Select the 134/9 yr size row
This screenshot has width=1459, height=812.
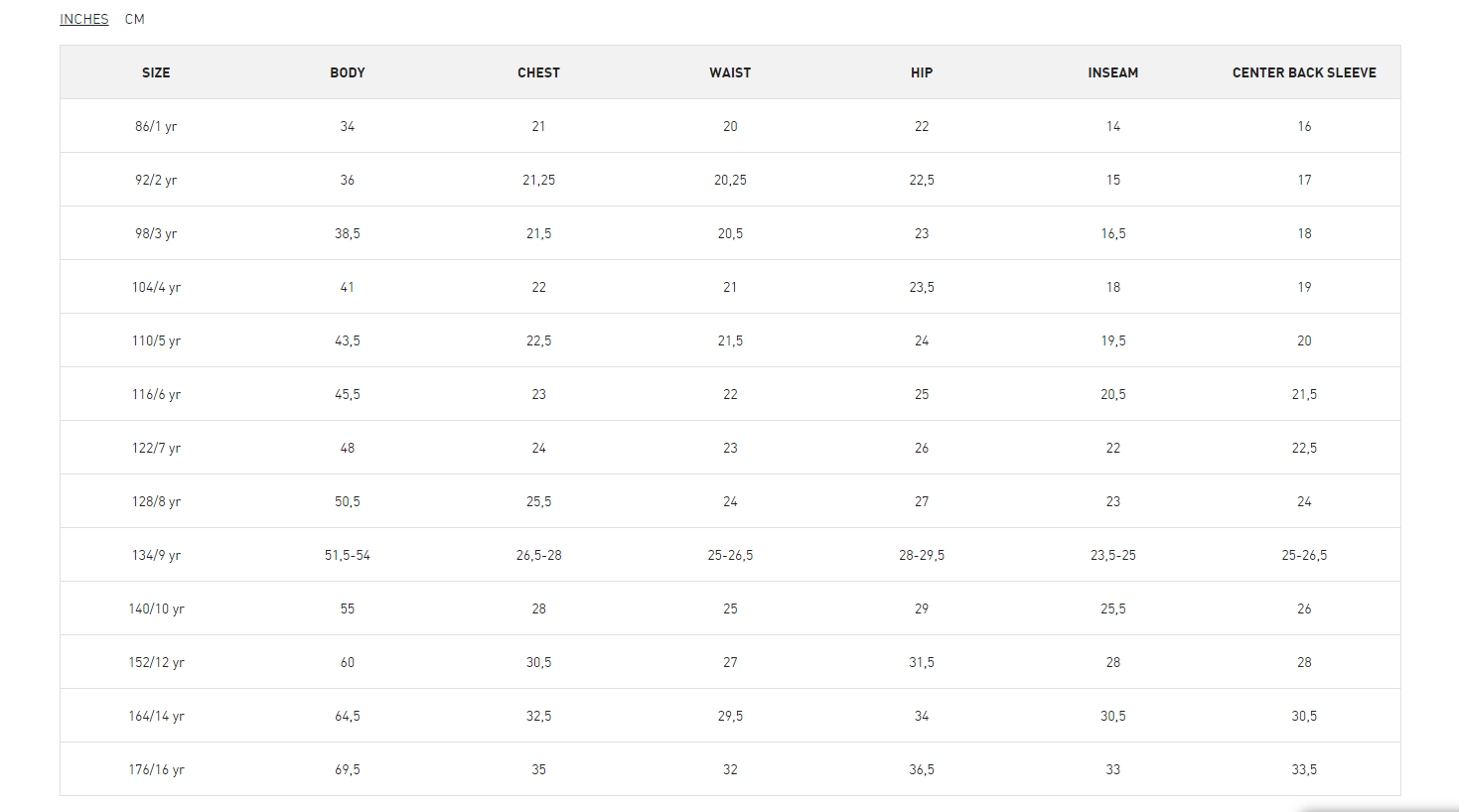730,555
